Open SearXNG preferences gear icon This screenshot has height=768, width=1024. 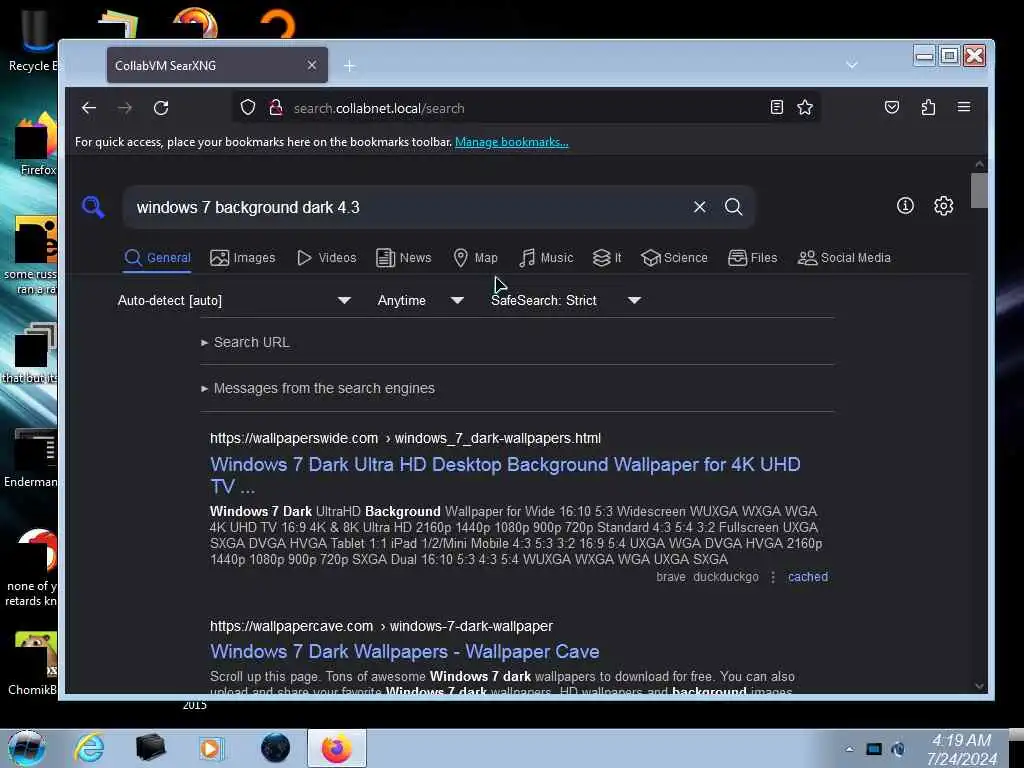pyautogui.click(x=944, y=206)
